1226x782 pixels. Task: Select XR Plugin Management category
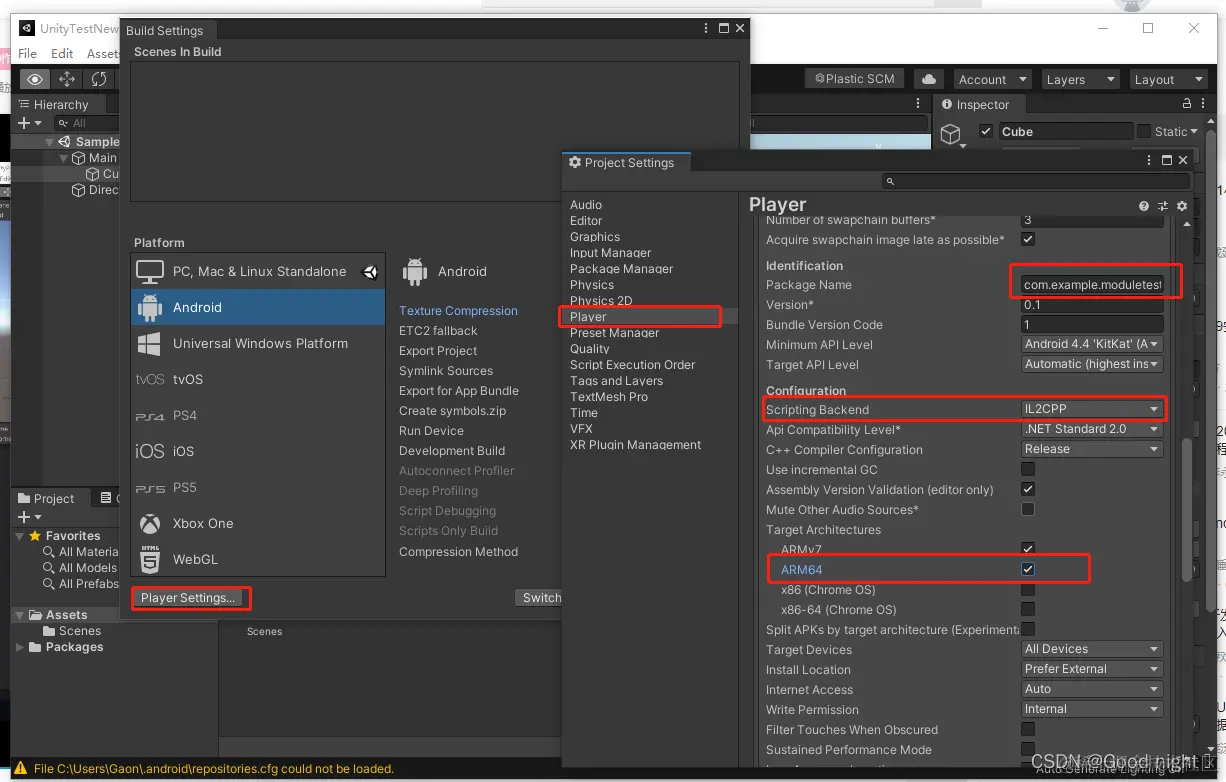(635, 445)
